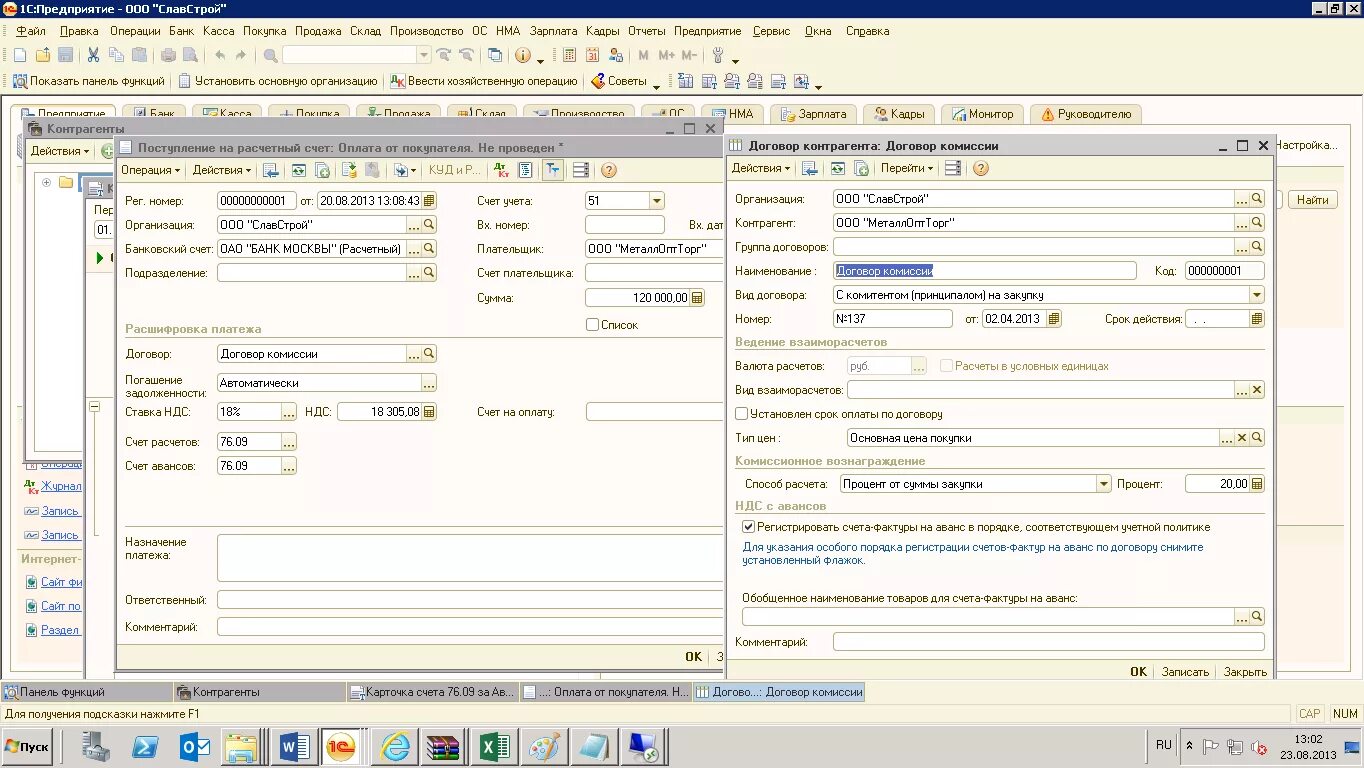Open calculator button for Процент 20,00 field
The image size is (1364, 768).
point(1257,483)
